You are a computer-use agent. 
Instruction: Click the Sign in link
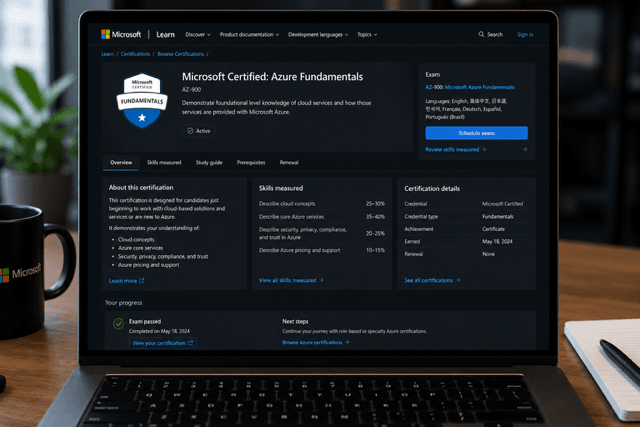525,35
